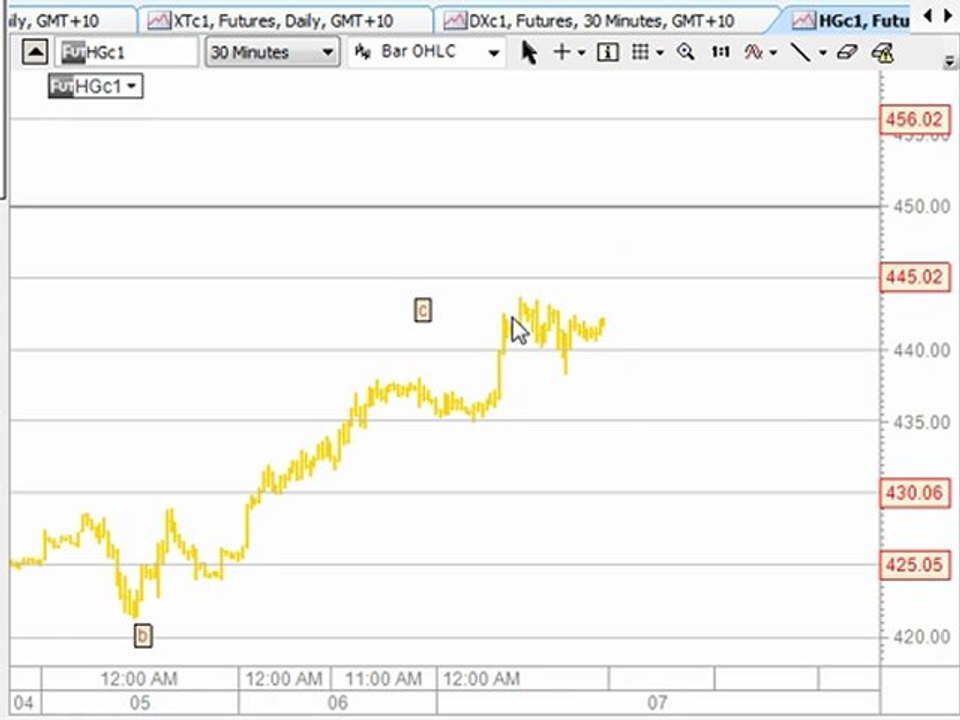Open the HGc1 series label dropdown on the chart
The image size is (960, 720).
[96, 86]
